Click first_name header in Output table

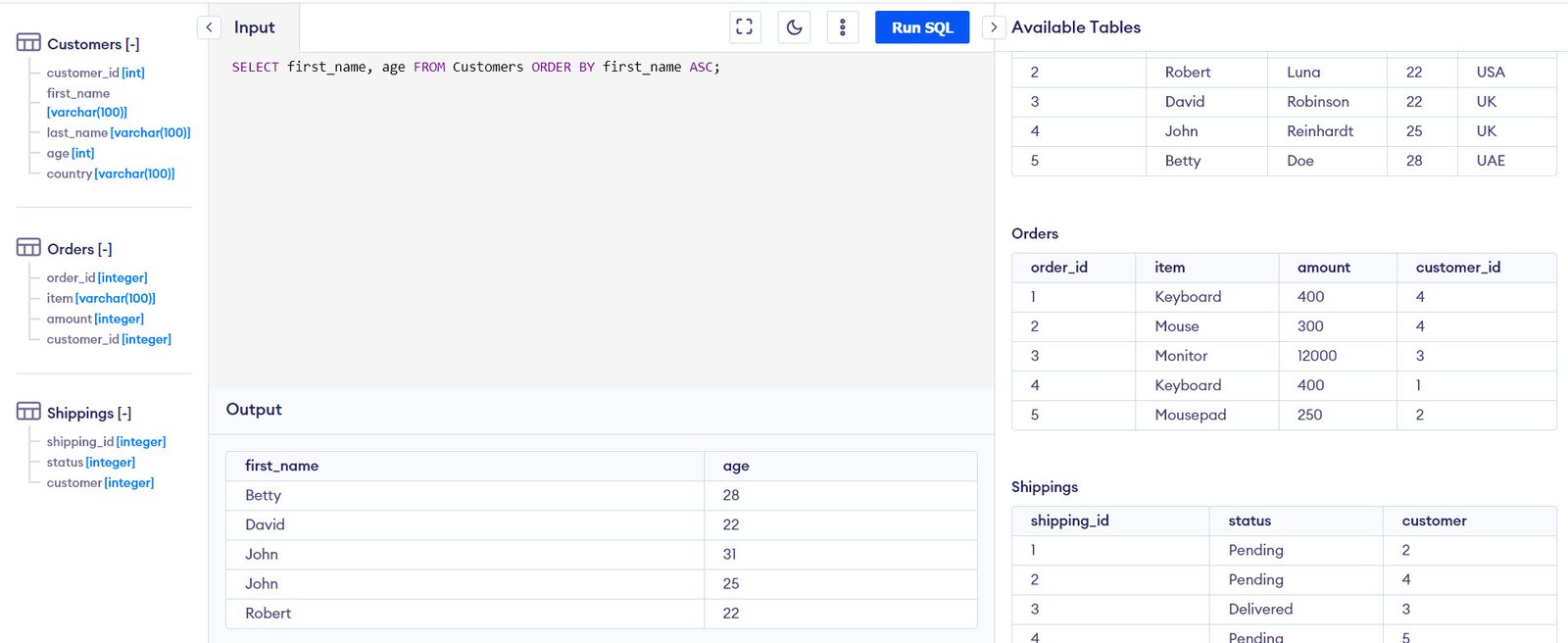[281, 466]
